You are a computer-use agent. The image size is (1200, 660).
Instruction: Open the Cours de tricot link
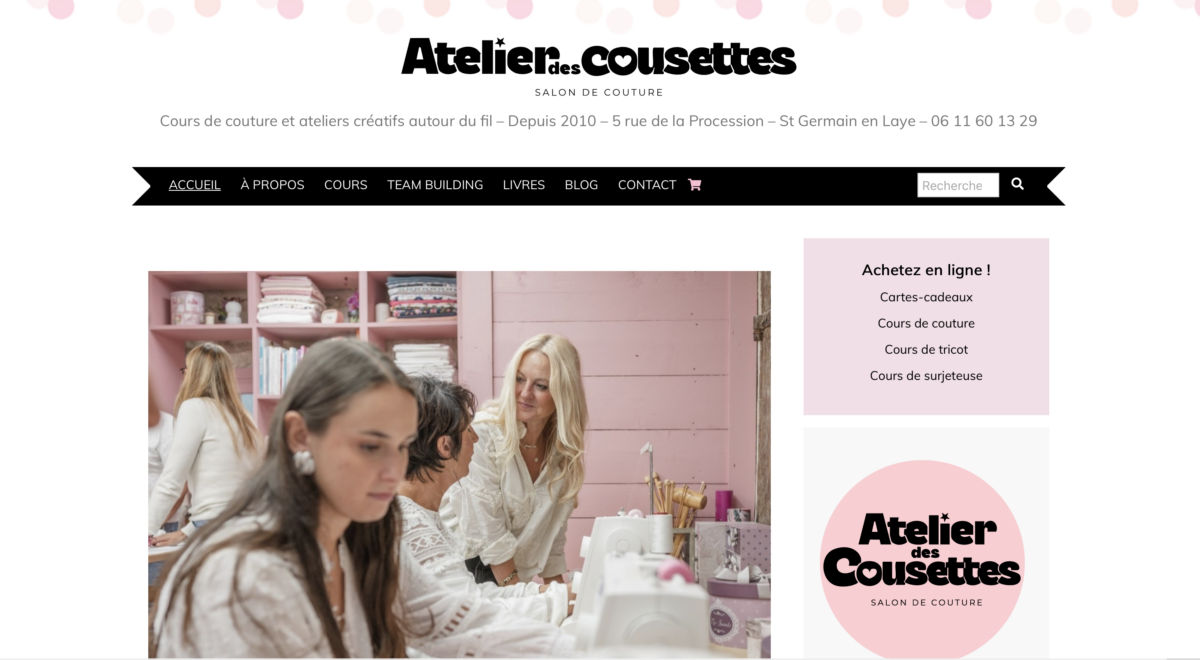click(926, 349)
